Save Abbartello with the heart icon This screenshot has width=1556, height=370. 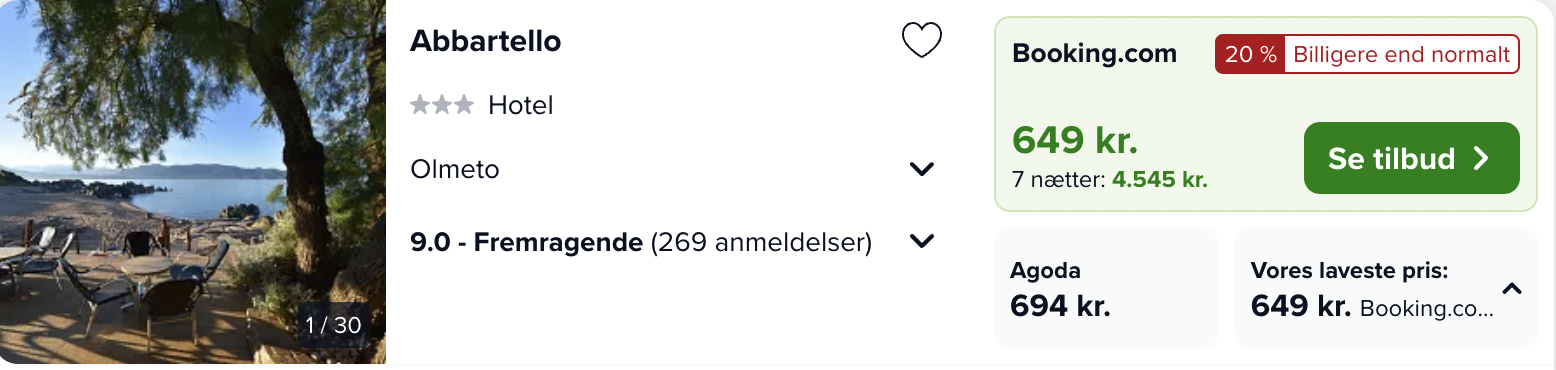(x=922, y=41)
